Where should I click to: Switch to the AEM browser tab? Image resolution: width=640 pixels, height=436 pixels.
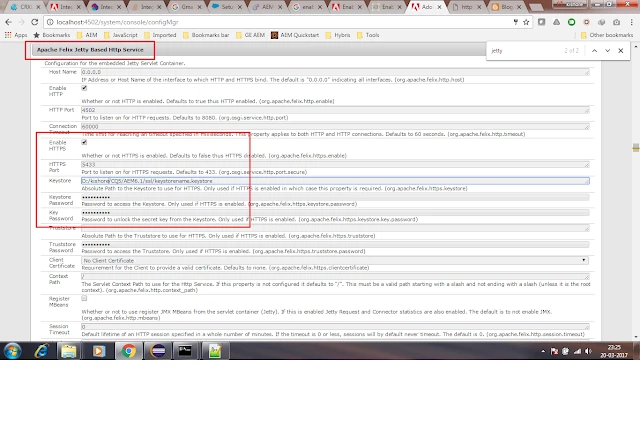tap(267, 7)
